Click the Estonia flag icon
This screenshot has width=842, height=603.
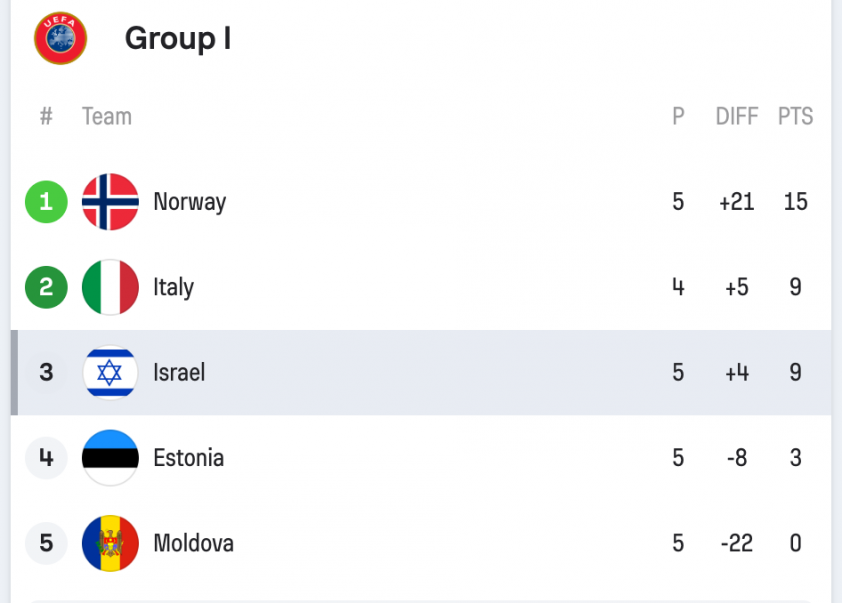coord(110,458)
